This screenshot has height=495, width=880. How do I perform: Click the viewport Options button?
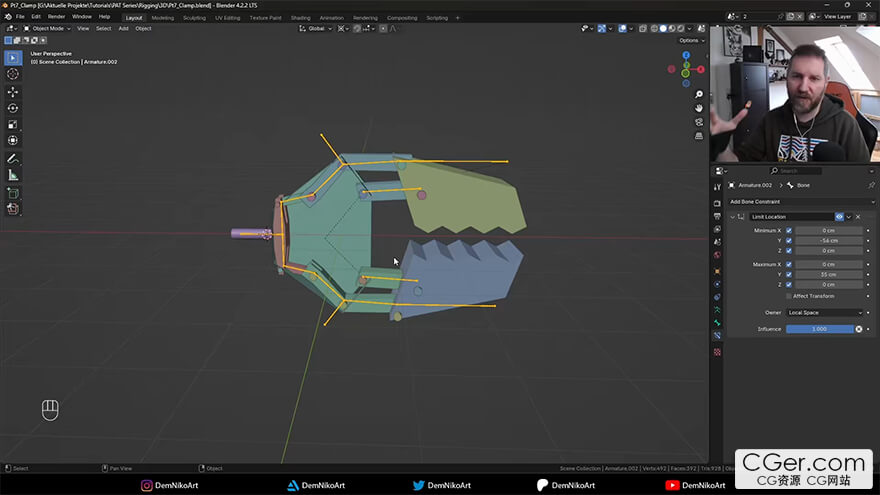[690, 40]
